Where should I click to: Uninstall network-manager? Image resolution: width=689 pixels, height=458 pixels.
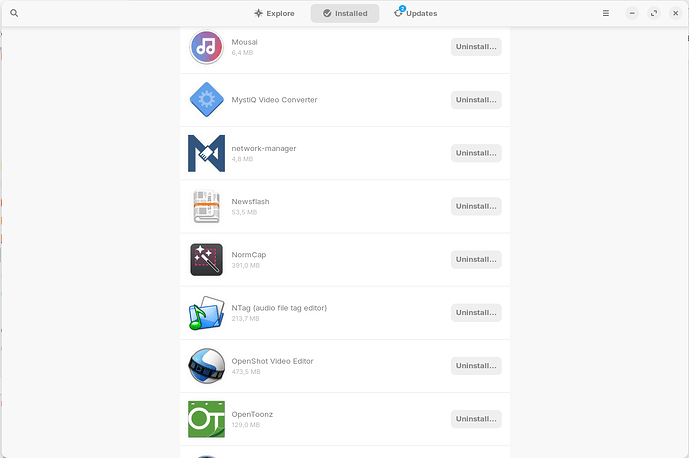pyautogui.click(x=476, y=153)
